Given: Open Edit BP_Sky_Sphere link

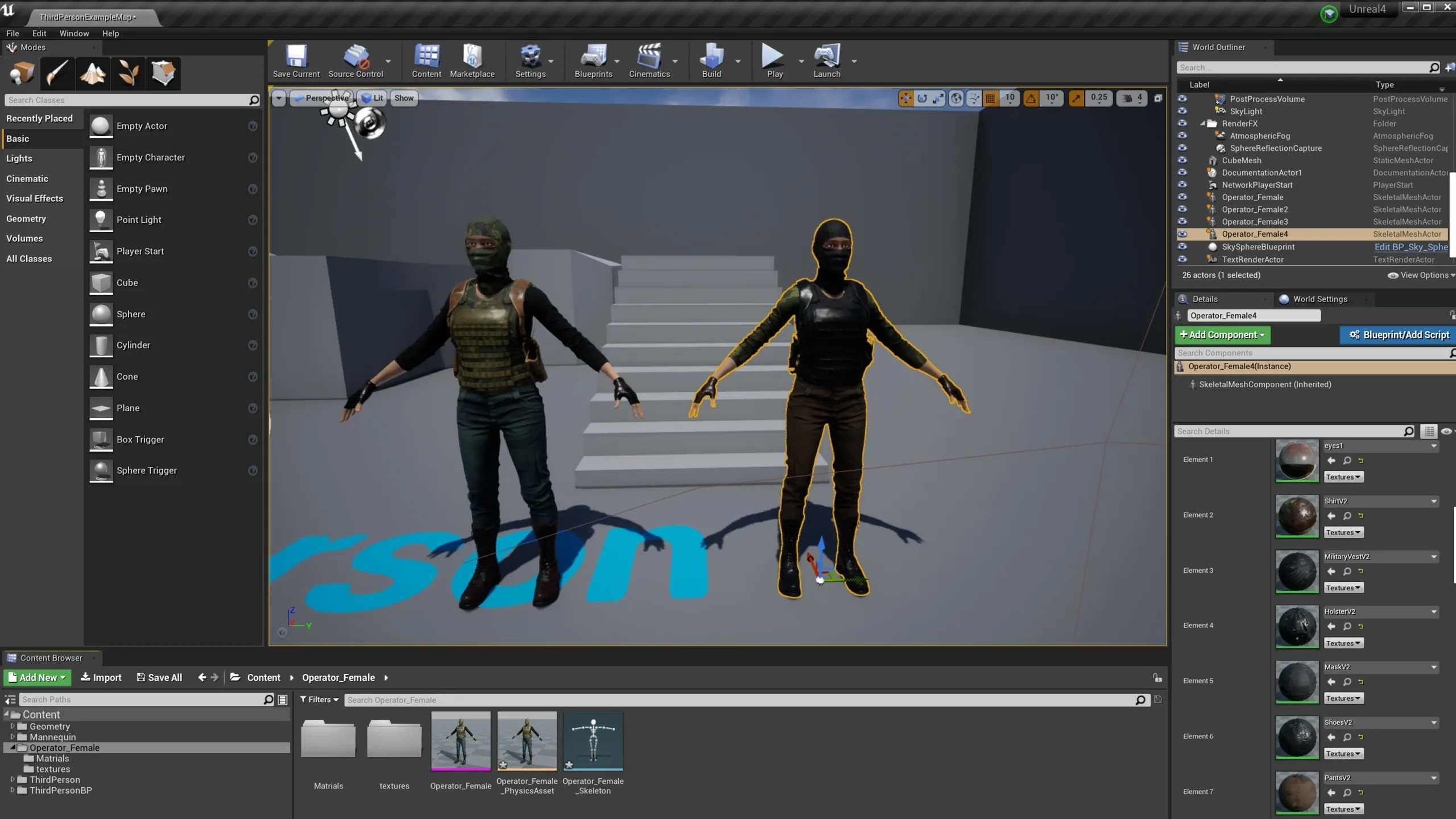Looking at the screenshot, I should pos(1410,247).
